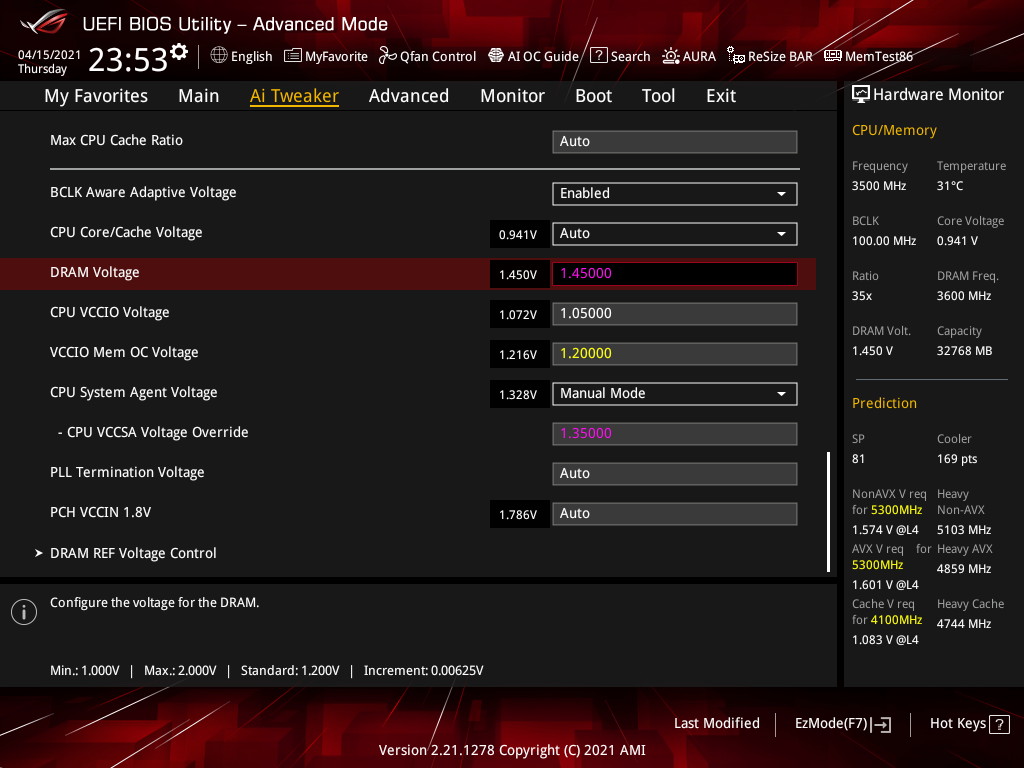Click the 1.786V PCH VCCIN reading
Screen dimensions: 1024x768
(x=519, y=515)
